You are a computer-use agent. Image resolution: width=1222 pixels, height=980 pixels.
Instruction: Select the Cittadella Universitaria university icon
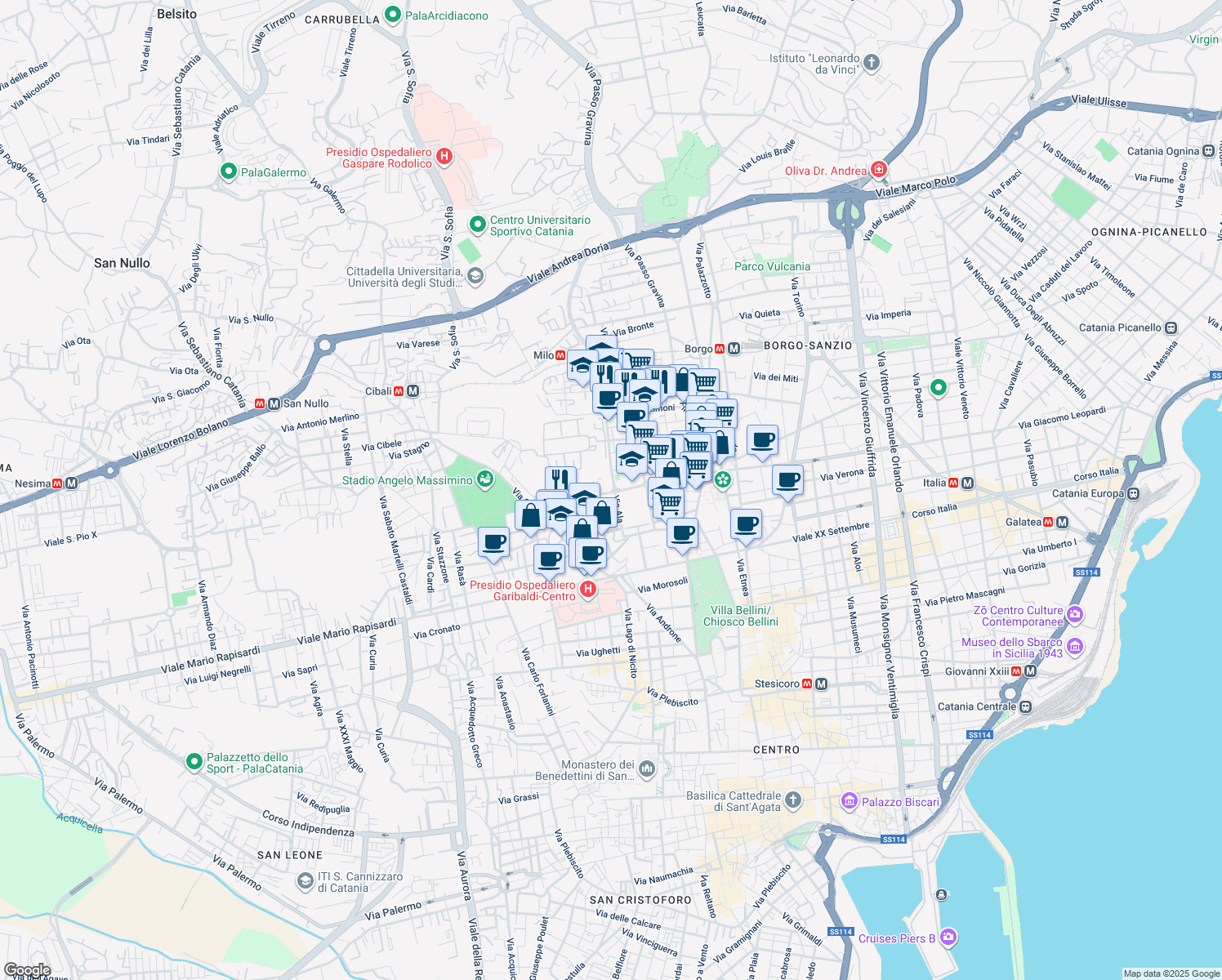point(475,276)
